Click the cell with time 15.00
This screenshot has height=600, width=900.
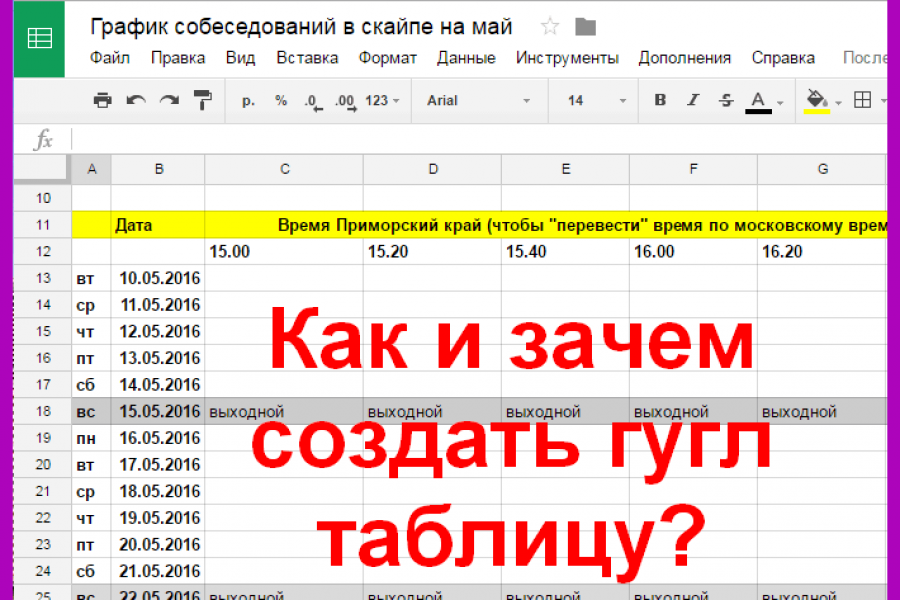pyautogui.click(x=284, y=251)
